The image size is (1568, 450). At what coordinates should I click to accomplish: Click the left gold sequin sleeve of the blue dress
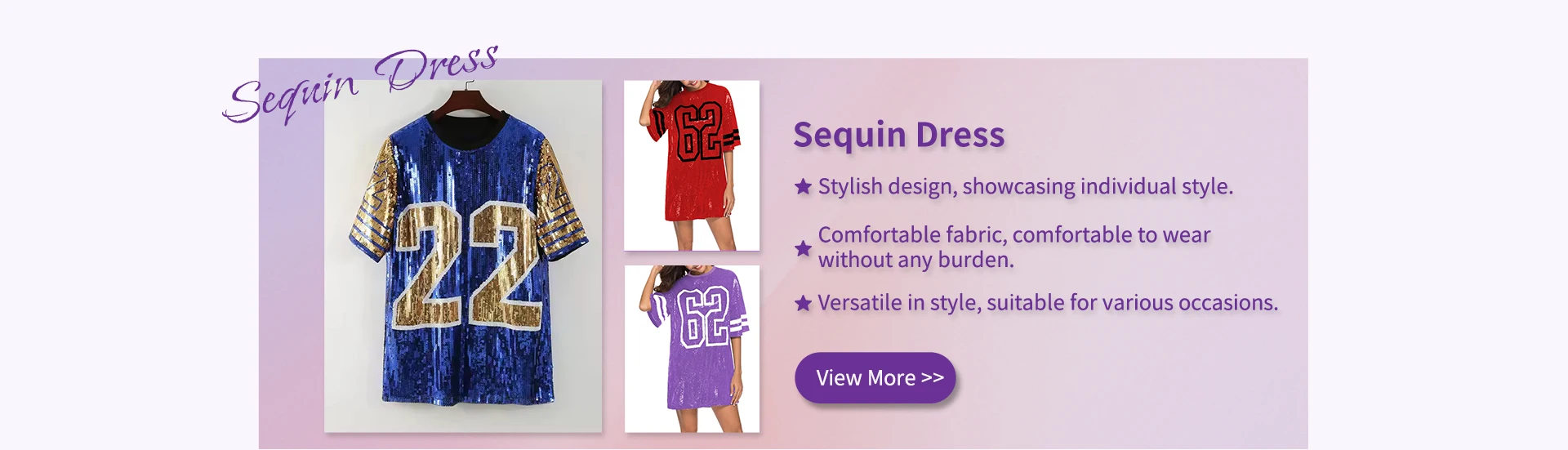[373, 200]
